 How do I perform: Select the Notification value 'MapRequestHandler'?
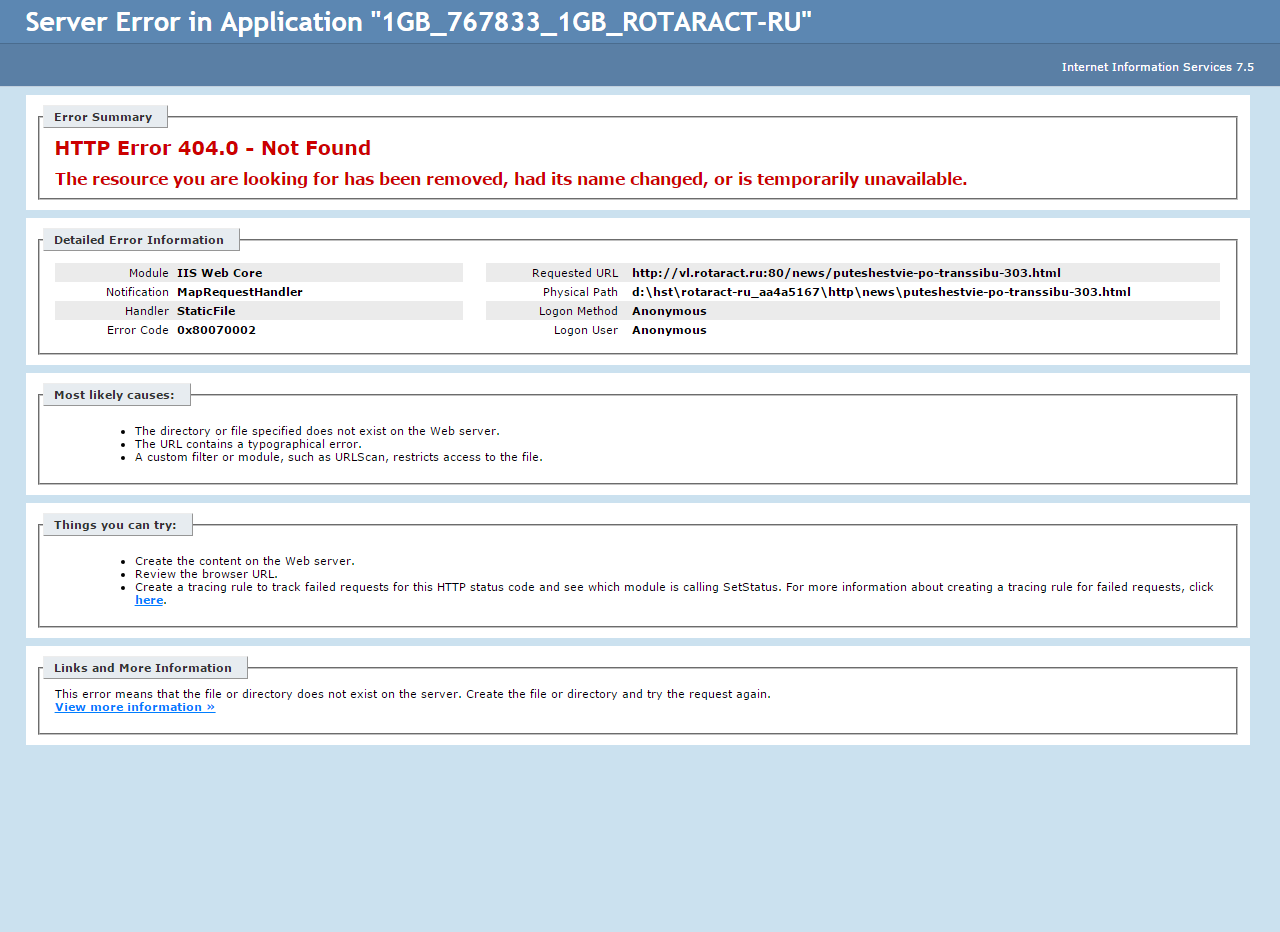point(240,292)
